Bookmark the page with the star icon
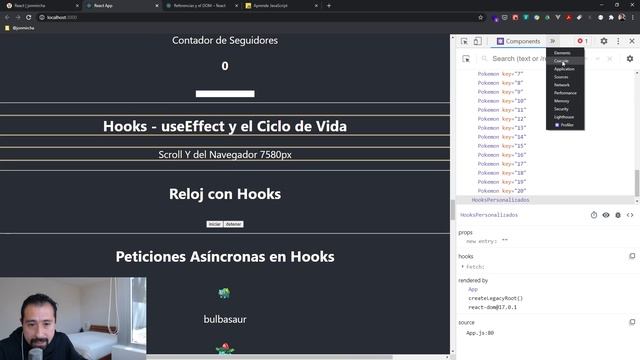The image size is (640, 360). pos(480,17)
